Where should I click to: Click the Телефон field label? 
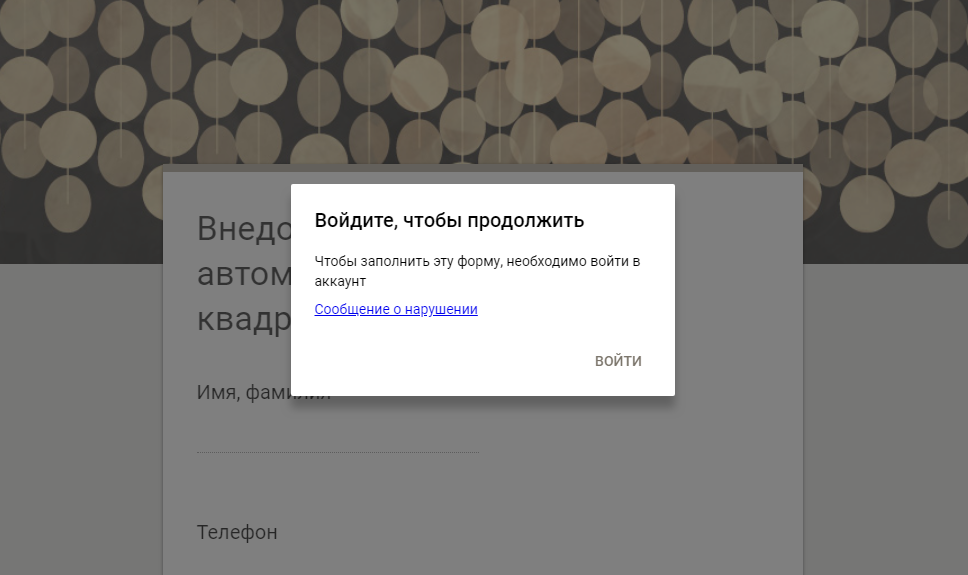(x=237, y=532)
